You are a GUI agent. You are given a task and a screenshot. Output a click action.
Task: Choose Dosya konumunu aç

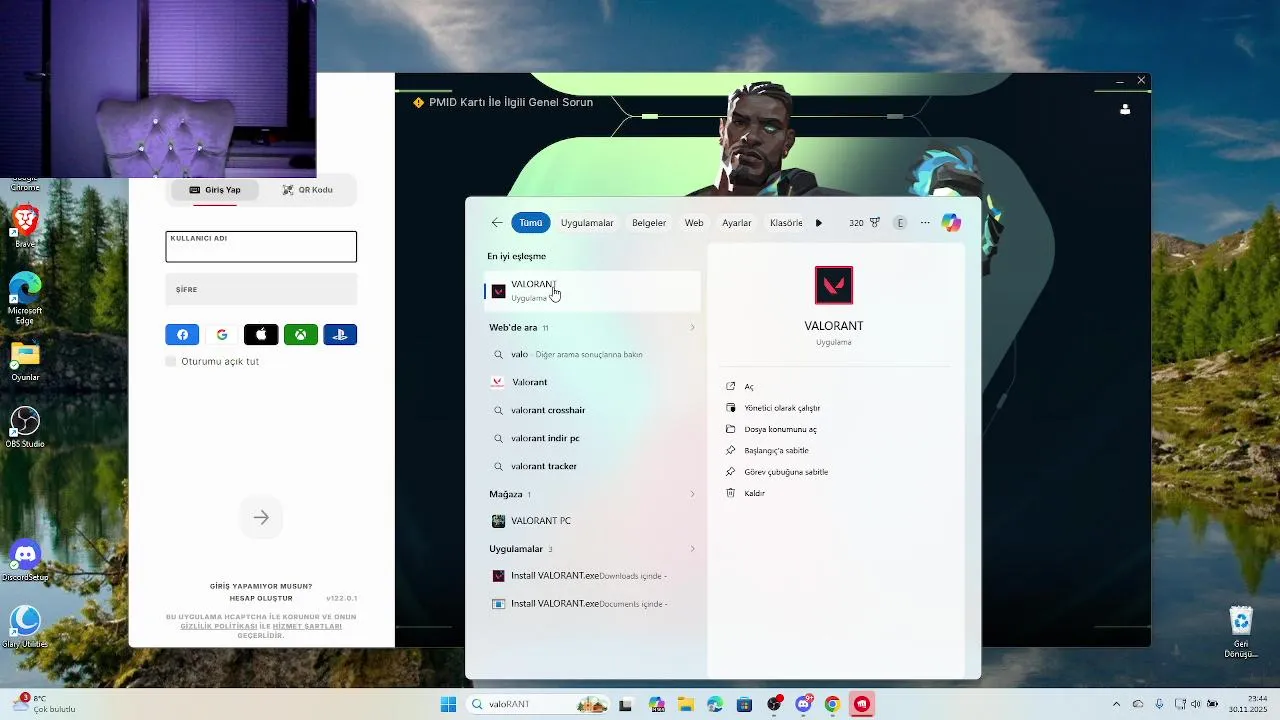(x=771, y=429)
